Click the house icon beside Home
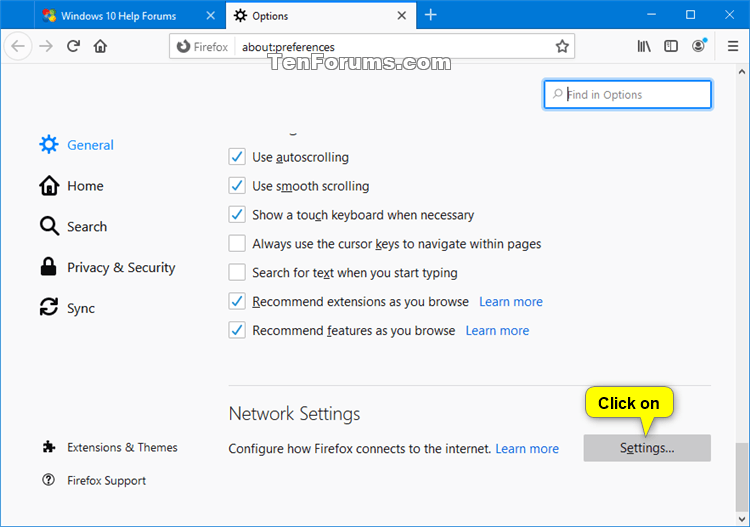750x527 pixels. click(49, 186)
